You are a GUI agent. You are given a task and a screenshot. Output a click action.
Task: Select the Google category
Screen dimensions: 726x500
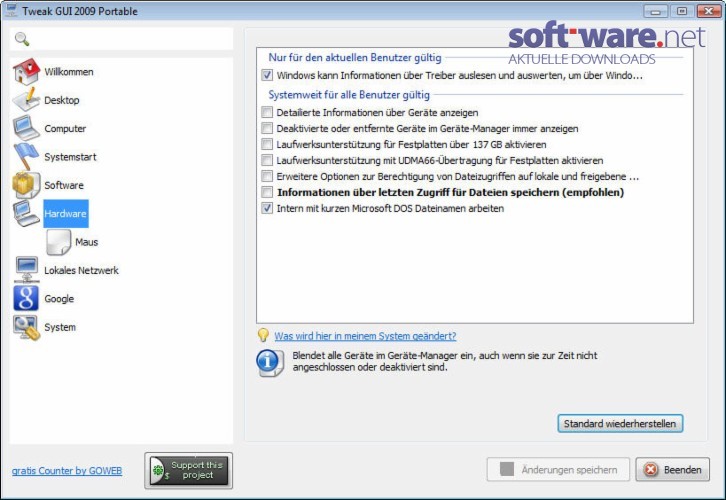tap(59, 299)
